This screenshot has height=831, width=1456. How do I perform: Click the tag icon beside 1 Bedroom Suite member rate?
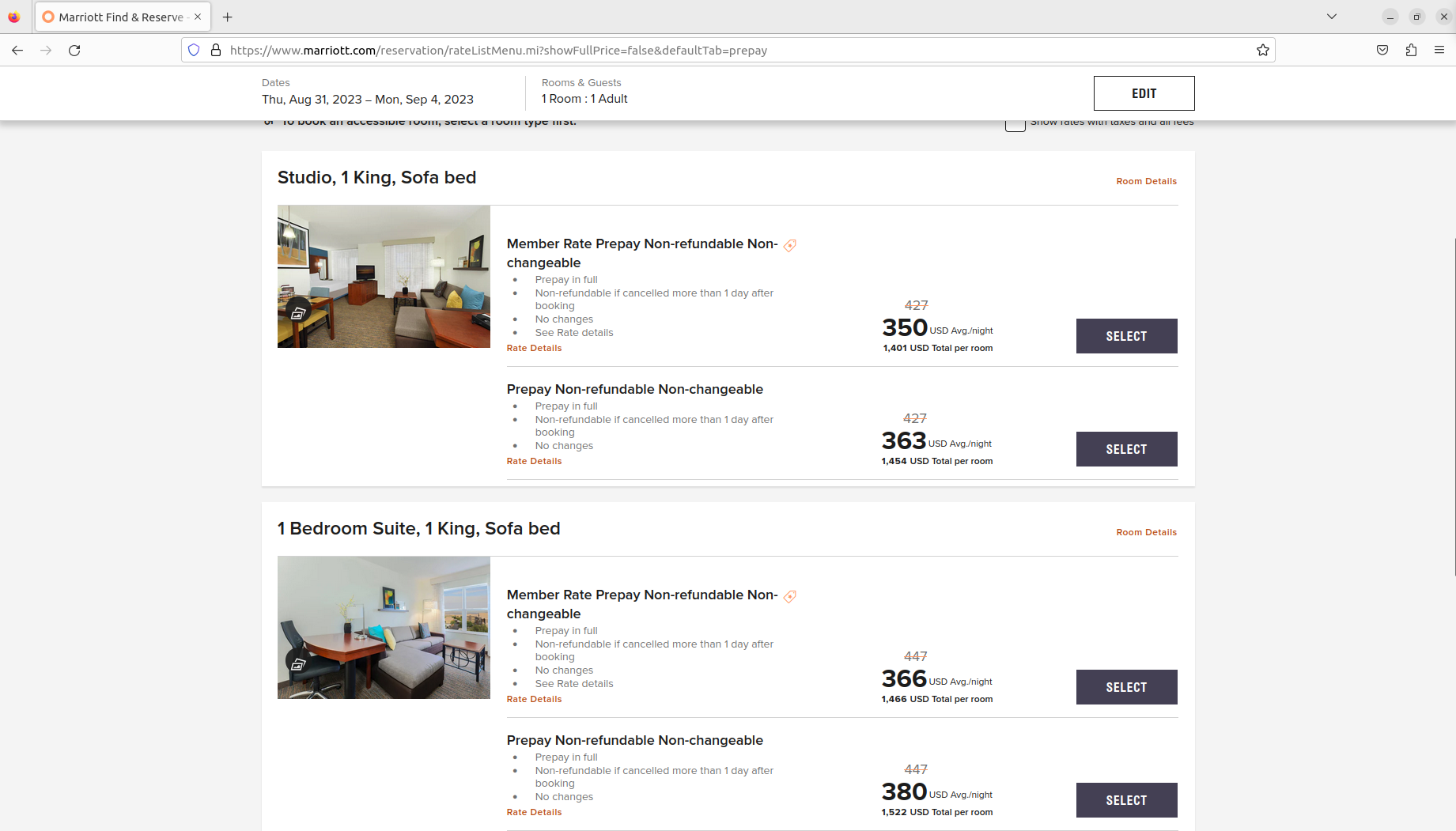click(x=789, y=596)
